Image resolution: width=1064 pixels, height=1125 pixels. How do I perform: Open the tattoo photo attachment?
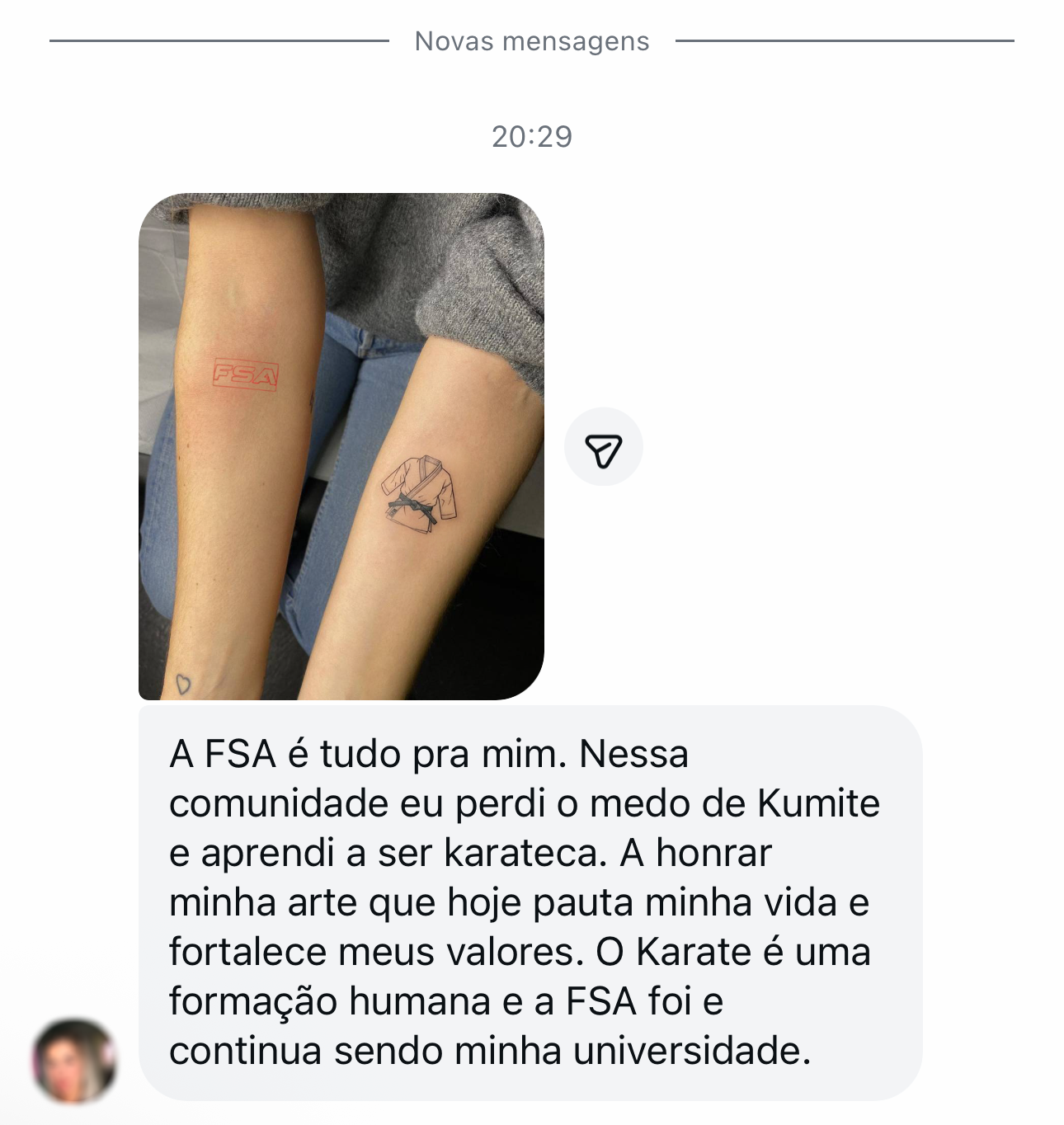341,446
